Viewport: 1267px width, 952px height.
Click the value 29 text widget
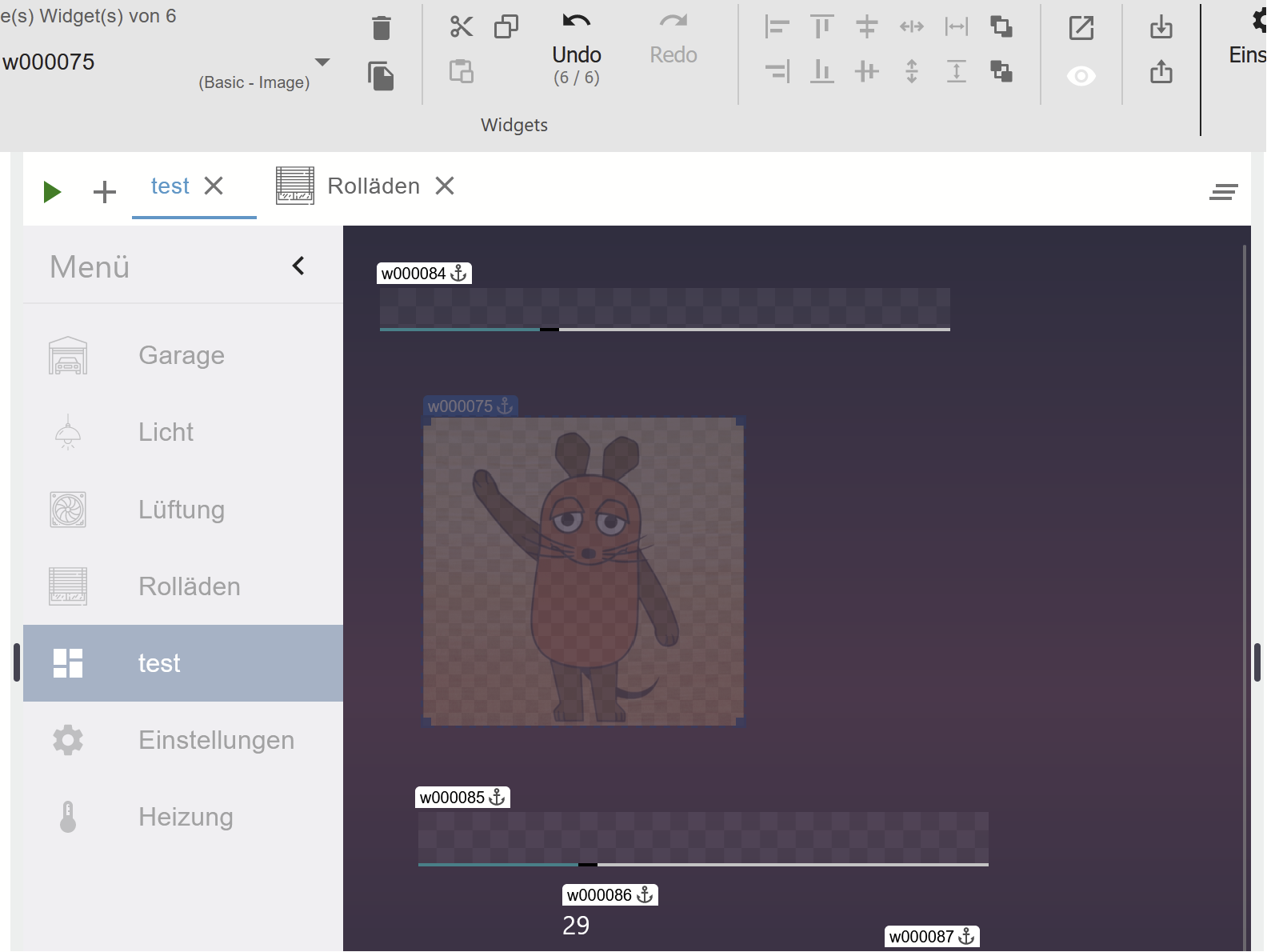point(576,926)
